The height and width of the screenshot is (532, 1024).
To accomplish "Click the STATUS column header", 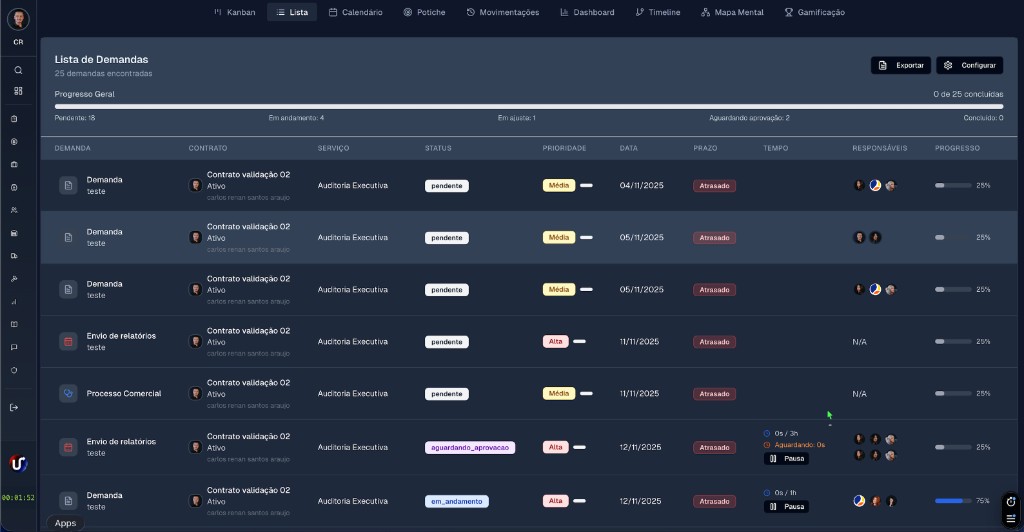I will 438,148.
